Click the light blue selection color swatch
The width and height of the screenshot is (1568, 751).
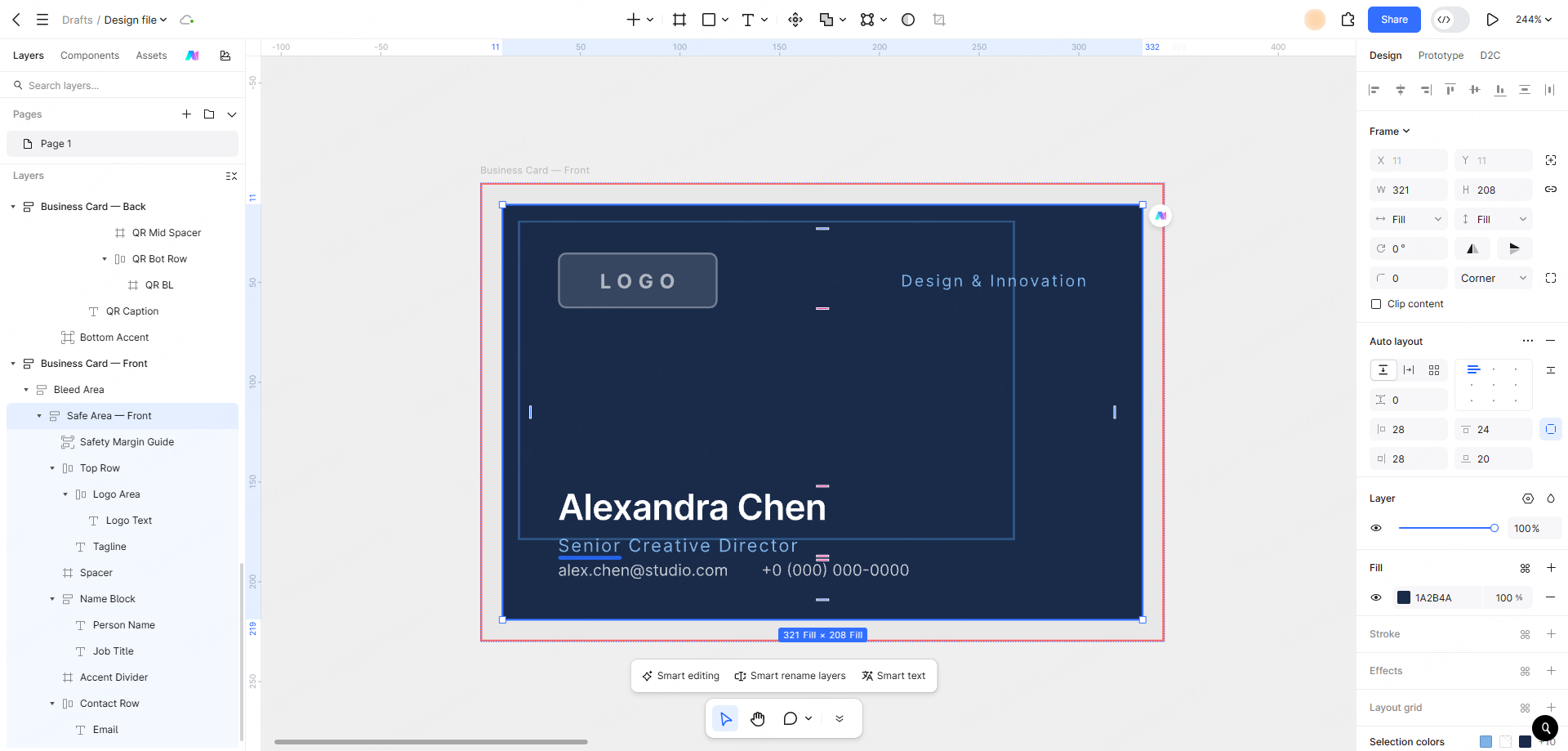coord(1486,741)
